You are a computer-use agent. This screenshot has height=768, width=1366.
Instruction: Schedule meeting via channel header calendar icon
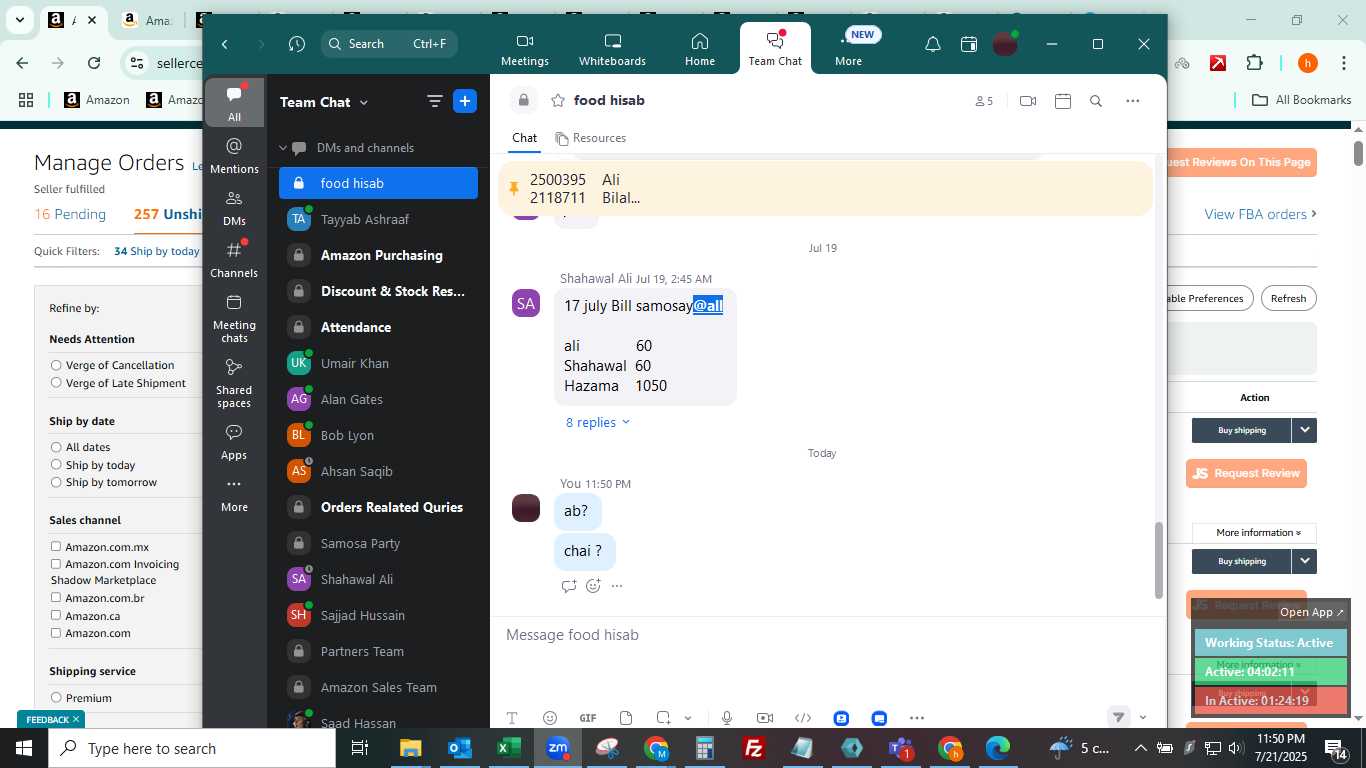(1062, 101)
